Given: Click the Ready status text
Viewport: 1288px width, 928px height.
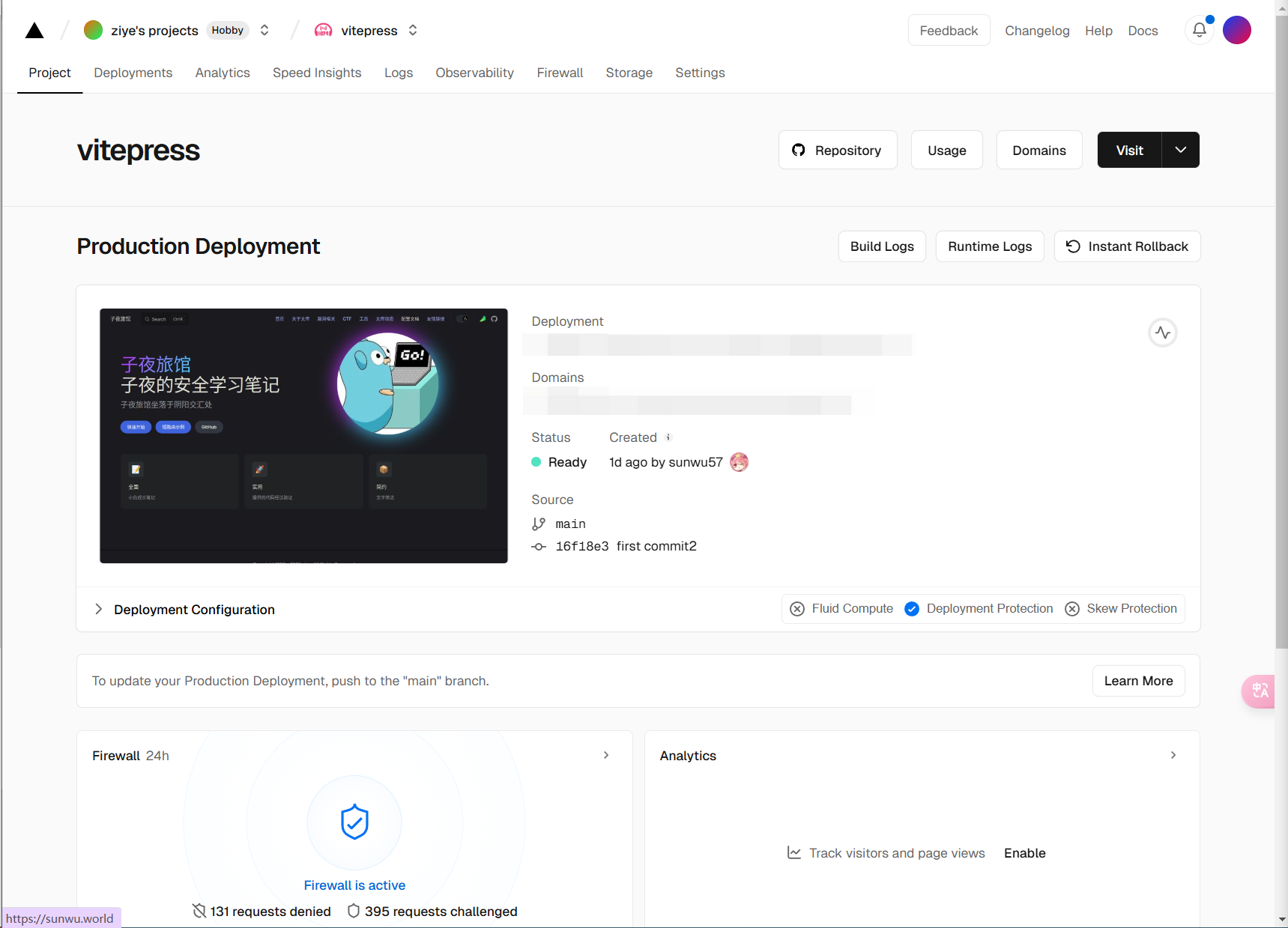Looking at the screenshot, I should click(567, 462).
